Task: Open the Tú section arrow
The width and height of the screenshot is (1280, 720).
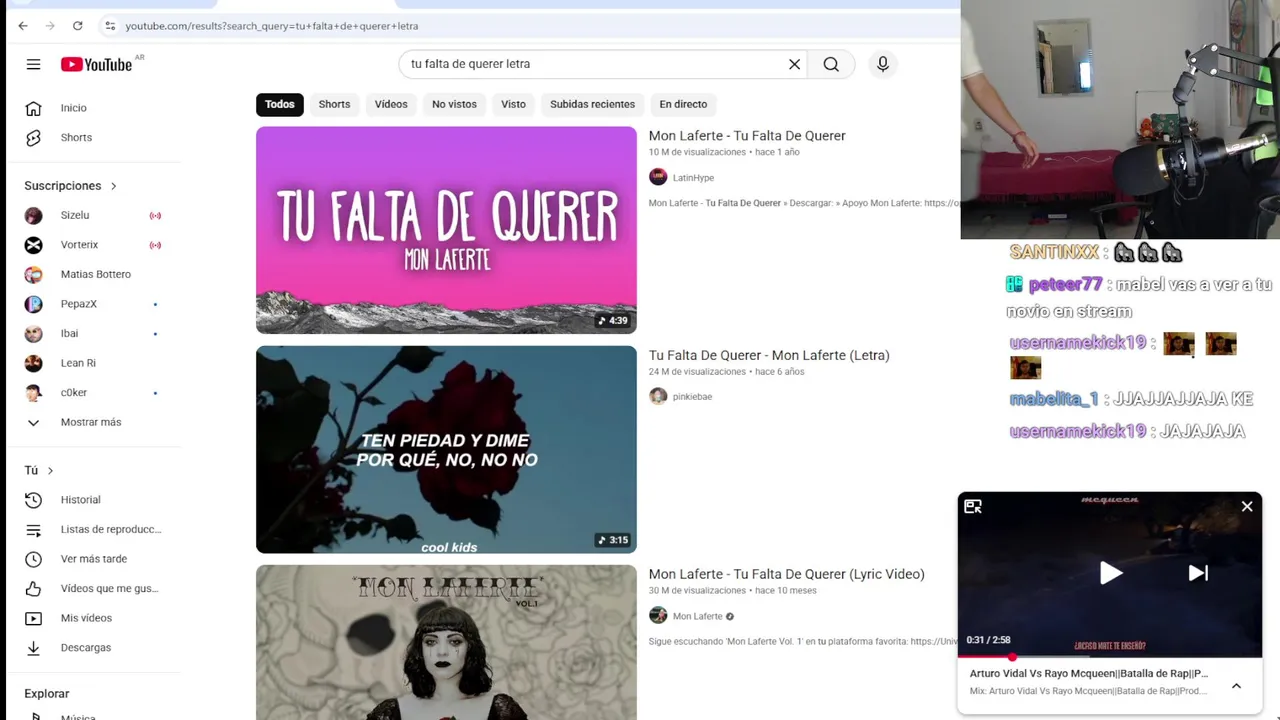Action: [x=50, y=470]
